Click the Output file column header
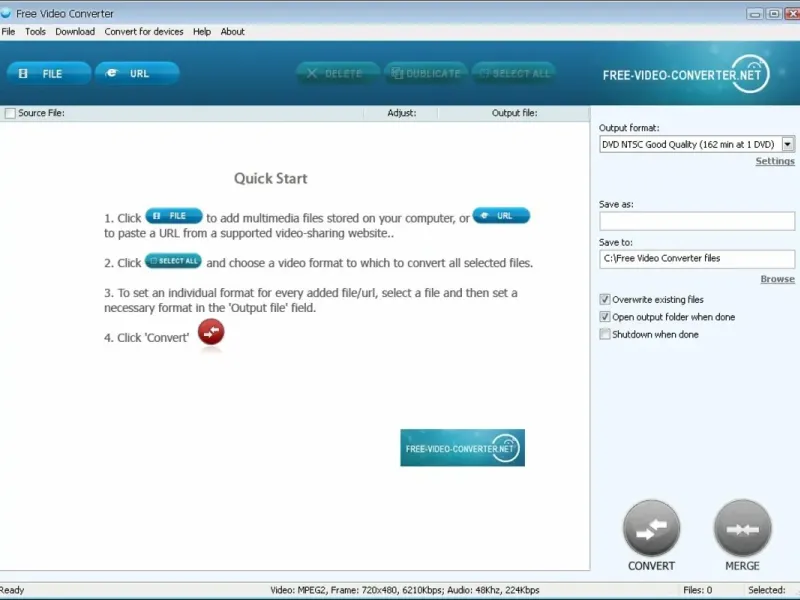The height and width of the screenshot is (600, 800). [514, 113]
